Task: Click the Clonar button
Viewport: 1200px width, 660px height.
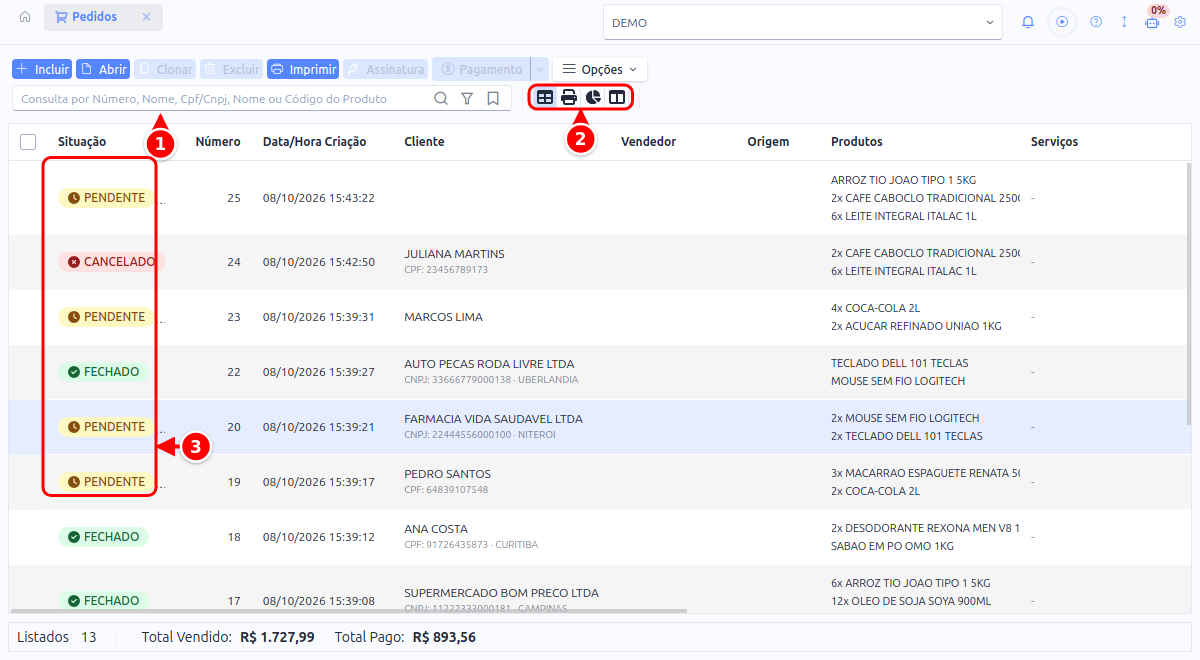Action: 165,69
